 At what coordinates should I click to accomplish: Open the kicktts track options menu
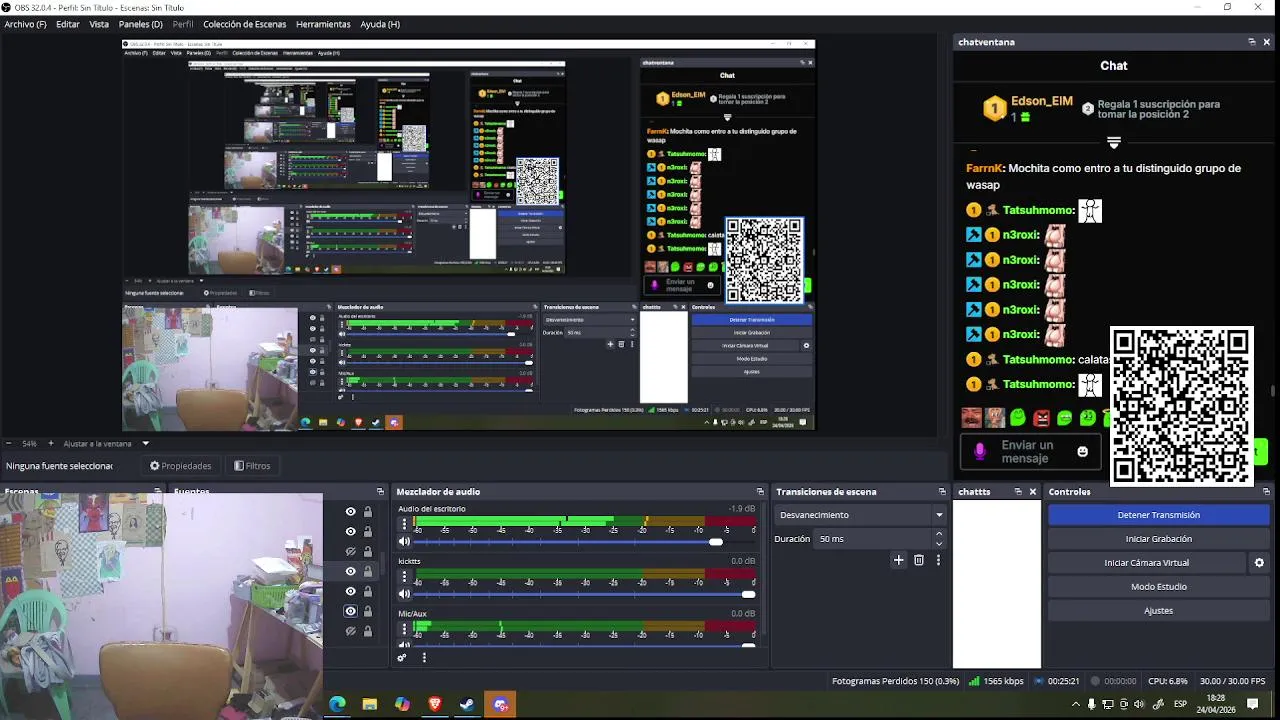coord(404,576)
